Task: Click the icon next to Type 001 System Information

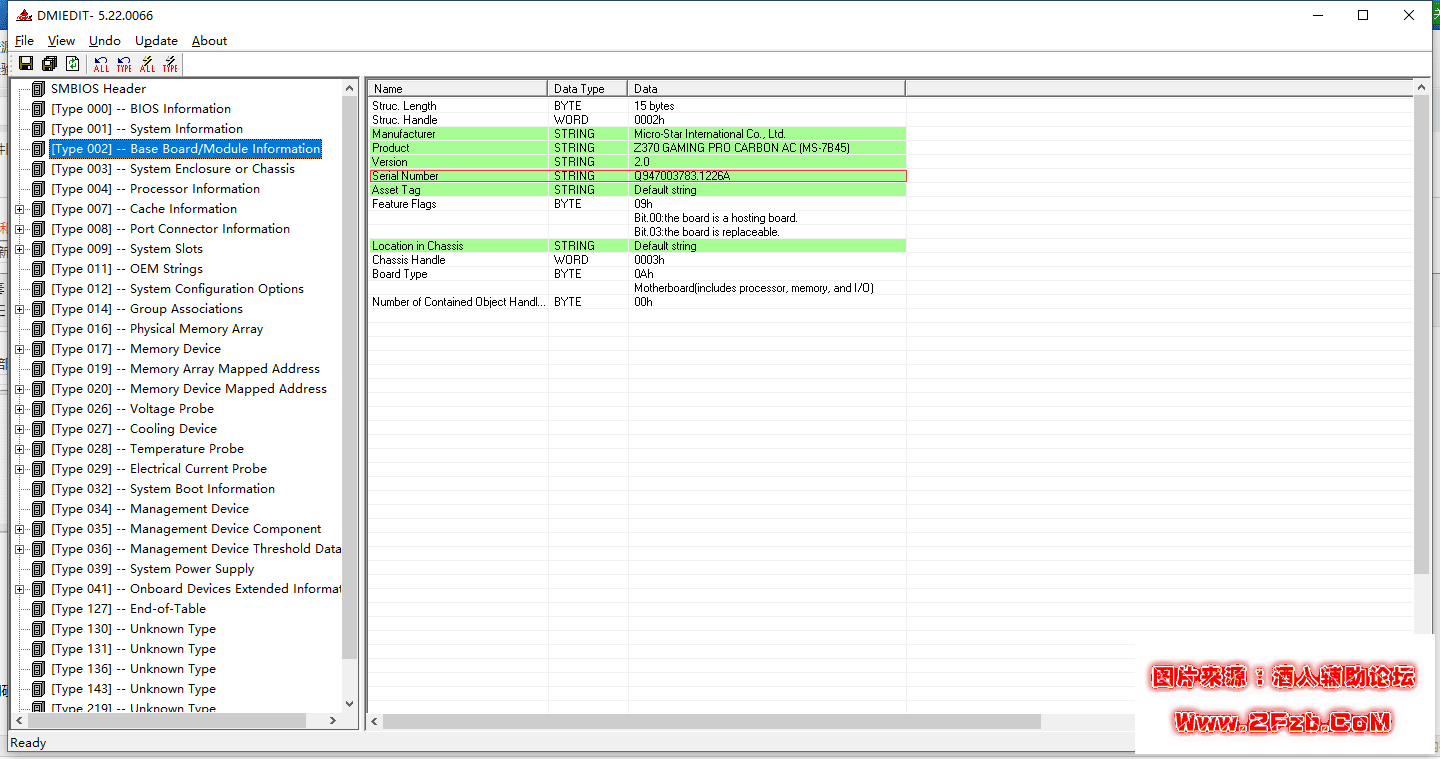Action: click(38, 129)
